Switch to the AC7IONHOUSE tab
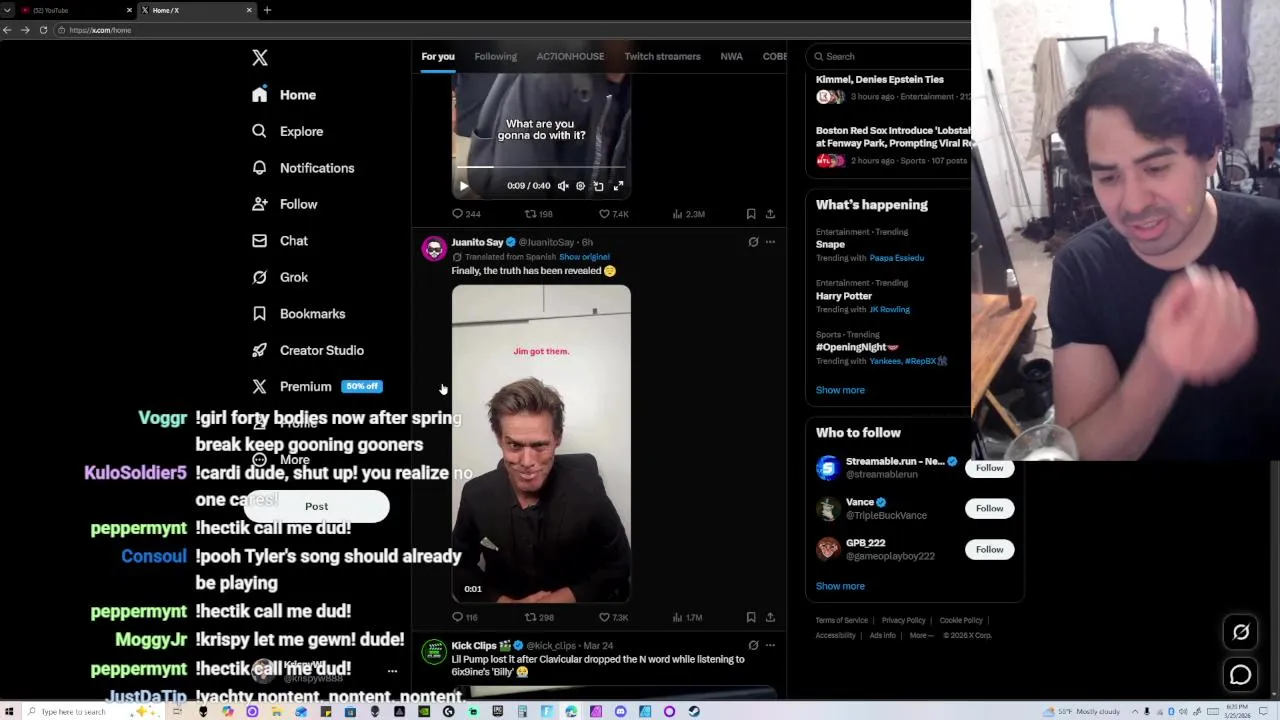Screen dimensions: 1280x720 (x=570, y=57)
